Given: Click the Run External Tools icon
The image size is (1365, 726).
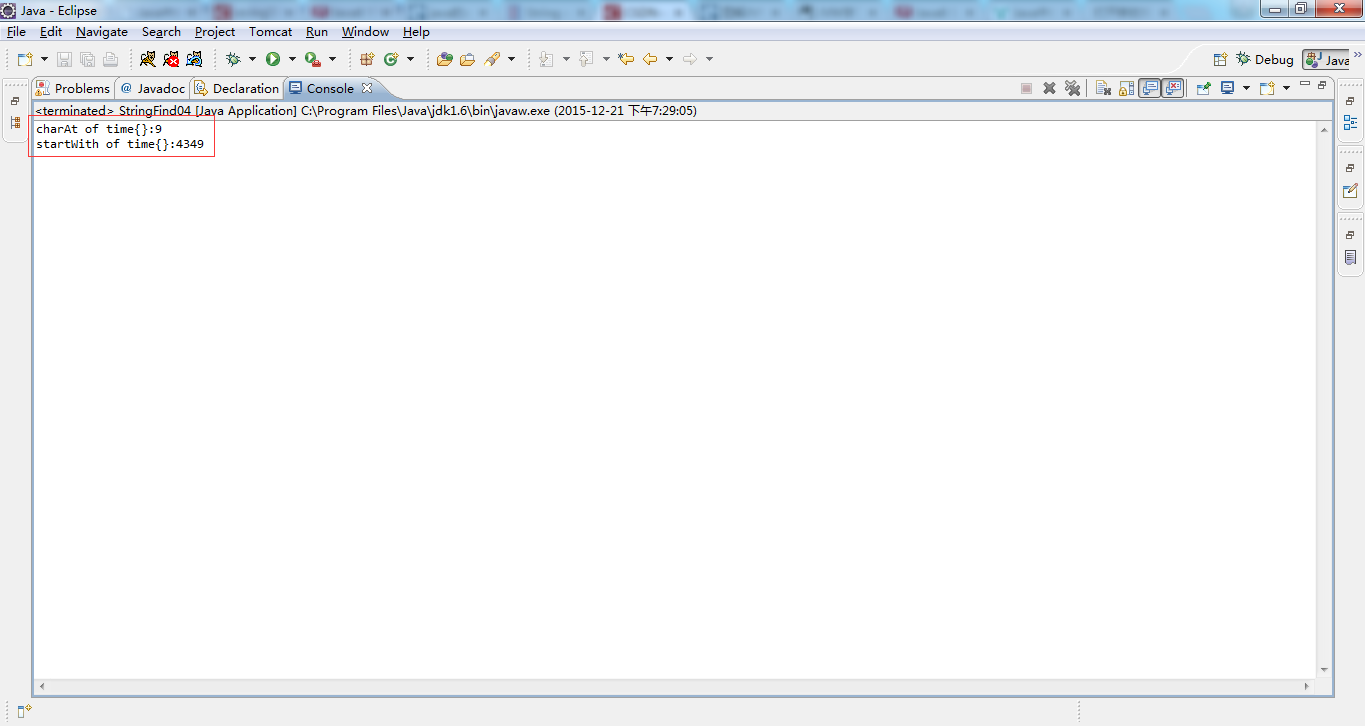Looking at the screenshot, I should [x=313, y=59].
